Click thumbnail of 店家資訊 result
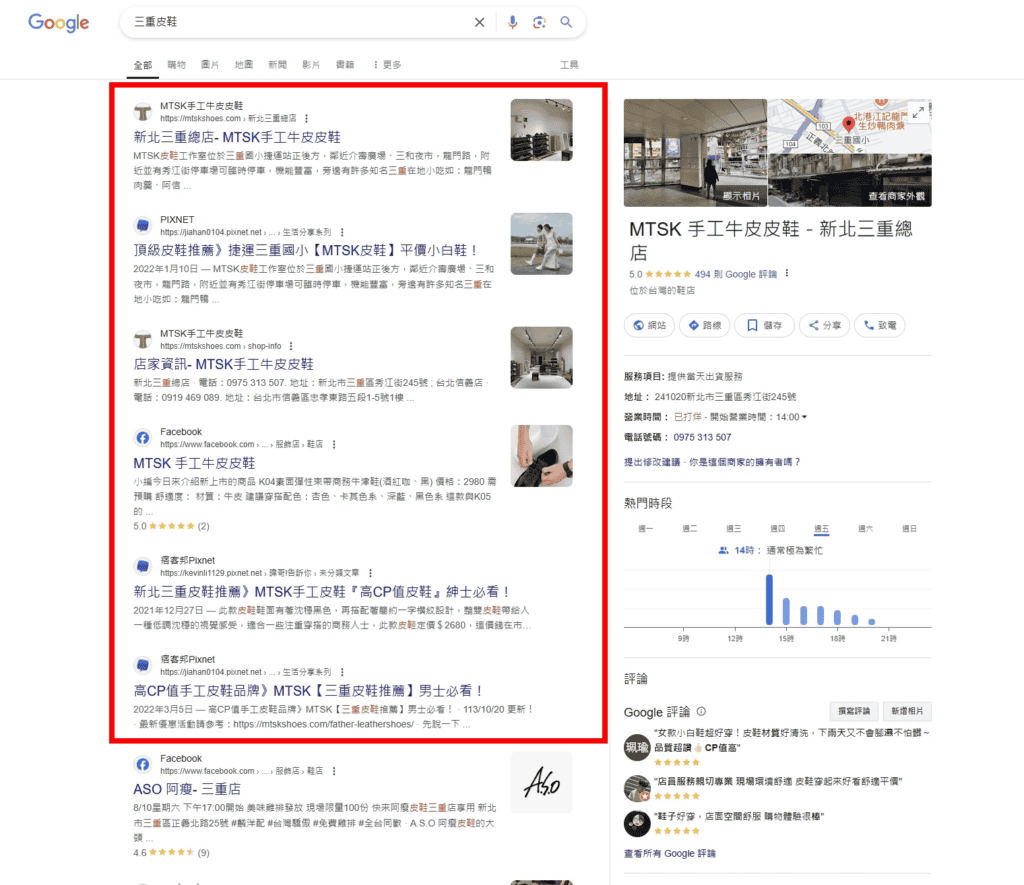Viewport: 1024px width, 885px height. pos(541,357)
